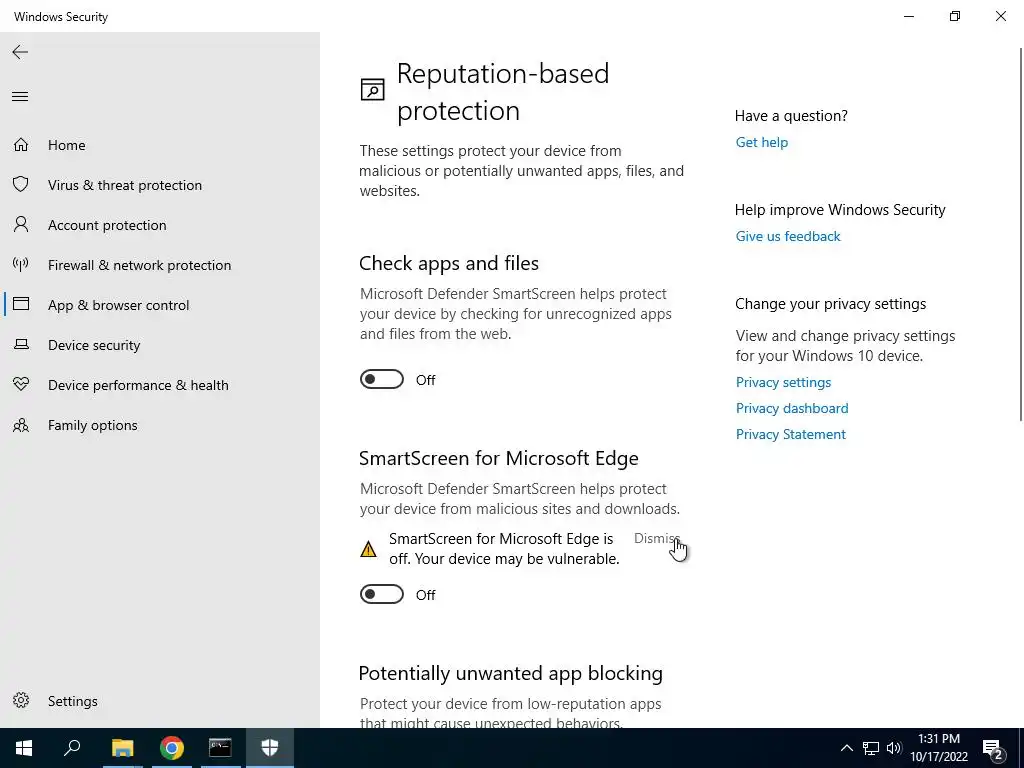Select App & browser control label
The height and width of the screenshot is (768, 1024).
[x=118, y=305]
